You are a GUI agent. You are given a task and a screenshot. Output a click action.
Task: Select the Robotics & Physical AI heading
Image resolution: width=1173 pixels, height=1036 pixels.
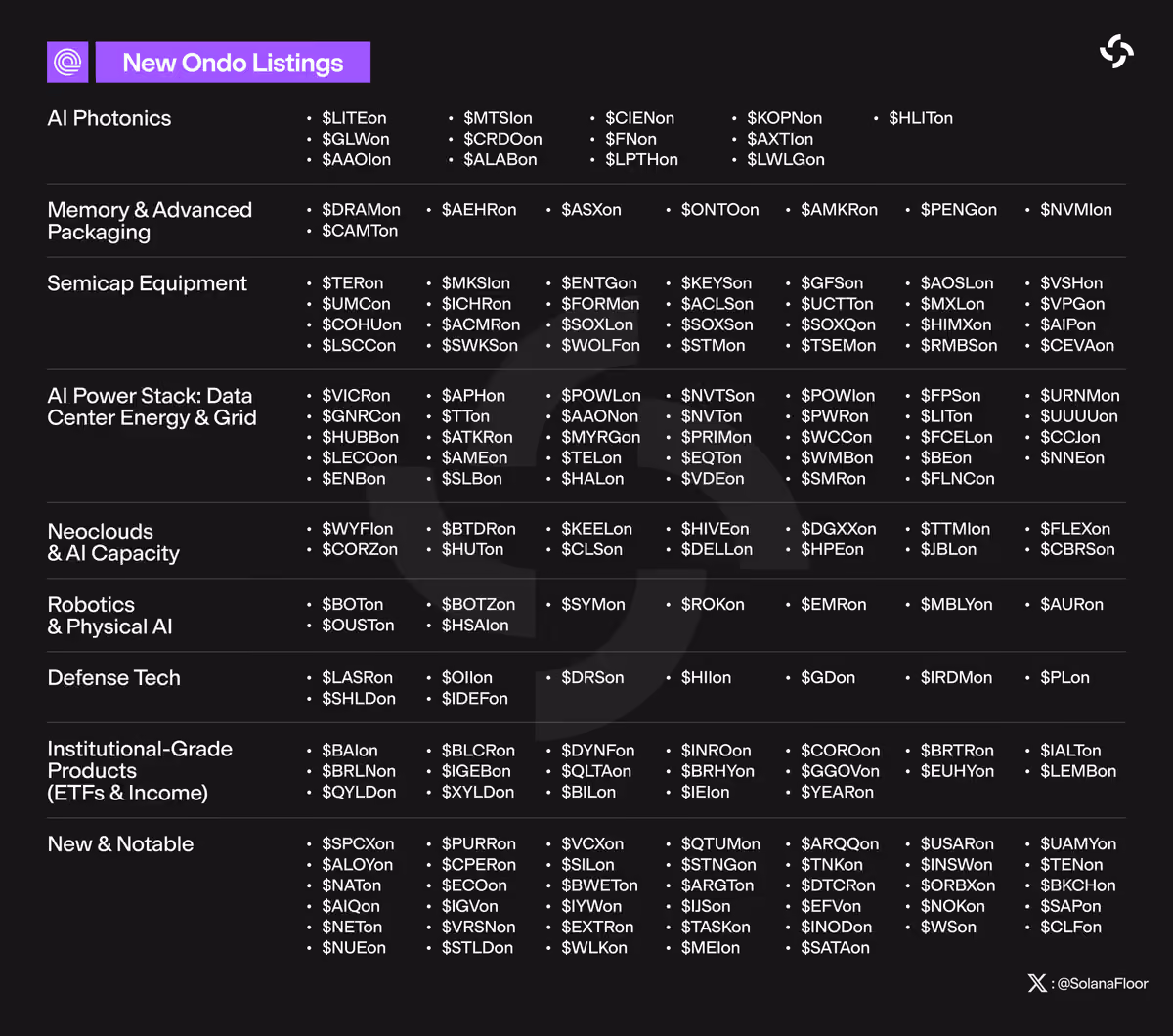(109, 616)
